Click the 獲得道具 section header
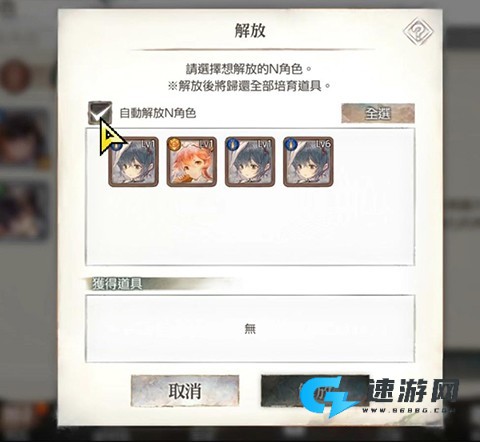480x442 pixels. point(117,284)
